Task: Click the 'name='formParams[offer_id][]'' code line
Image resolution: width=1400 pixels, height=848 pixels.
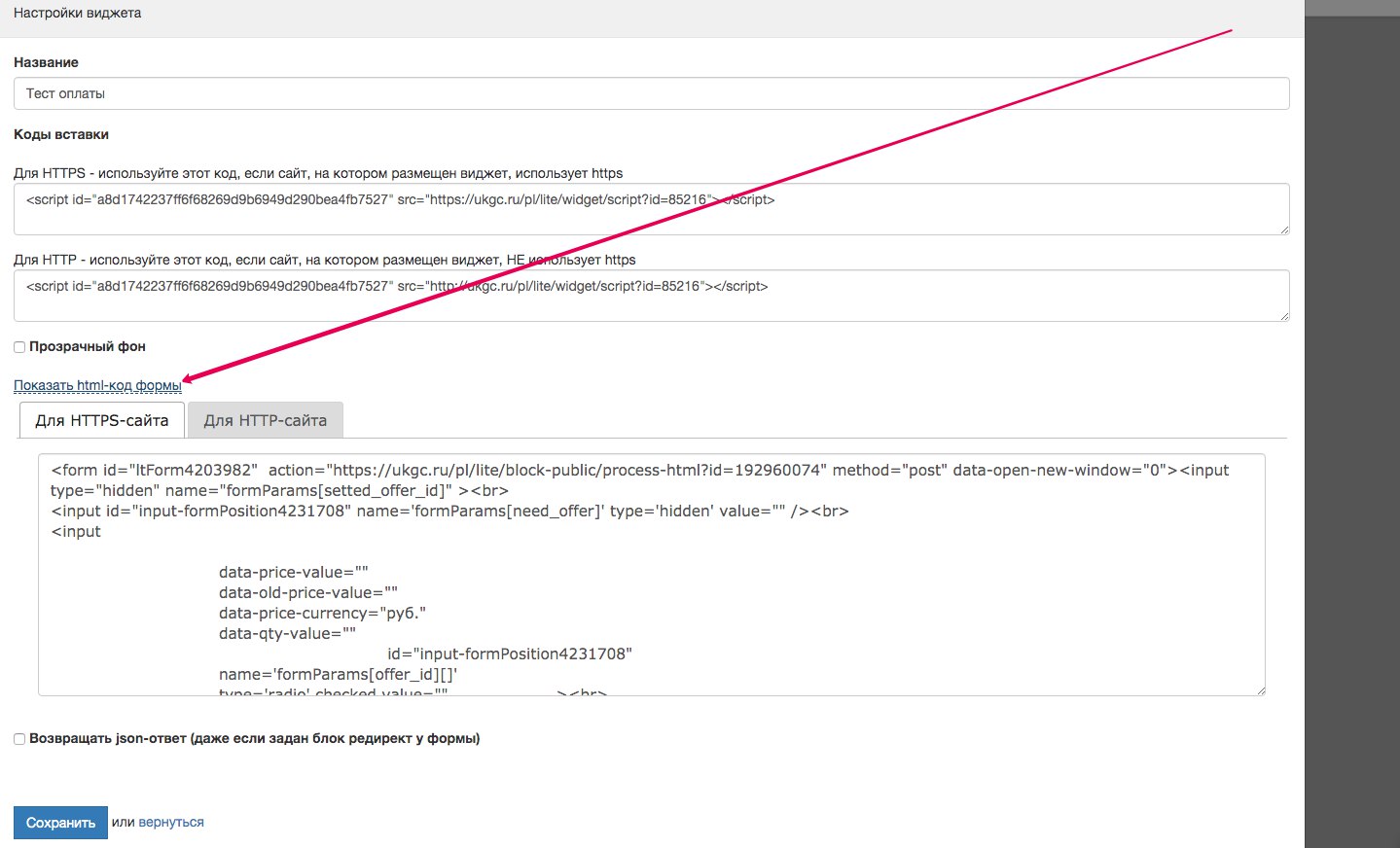Action: click(338, 674)
